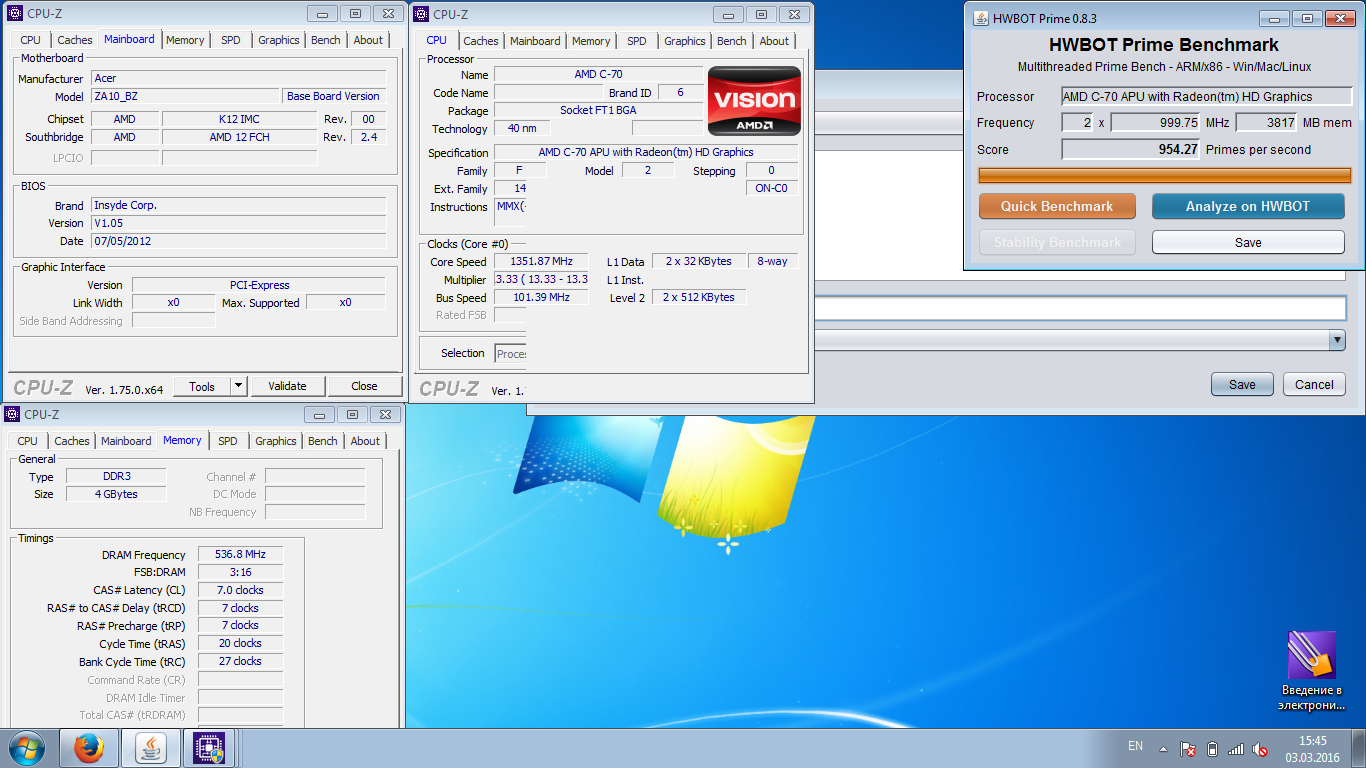Click the muted volume tray icon
The height and width of the screenshot is (768, 1366).
[x=1261, y=748]
